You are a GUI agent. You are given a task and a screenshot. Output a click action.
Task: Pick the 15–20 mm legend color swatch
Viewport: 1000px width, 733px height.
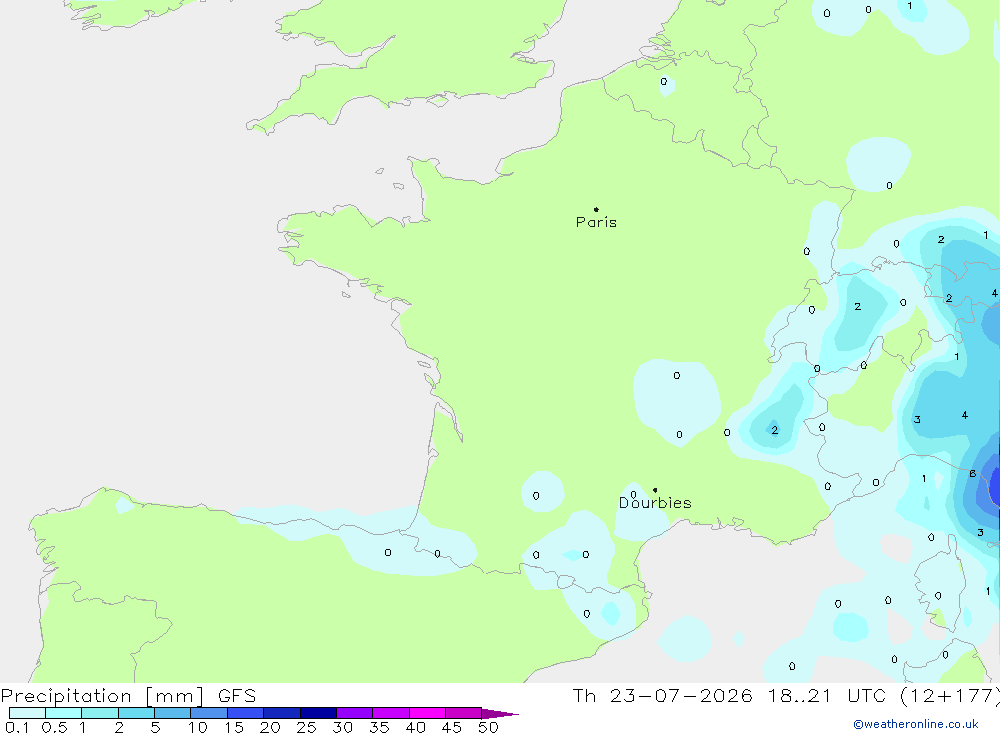[x=245, y=713]
